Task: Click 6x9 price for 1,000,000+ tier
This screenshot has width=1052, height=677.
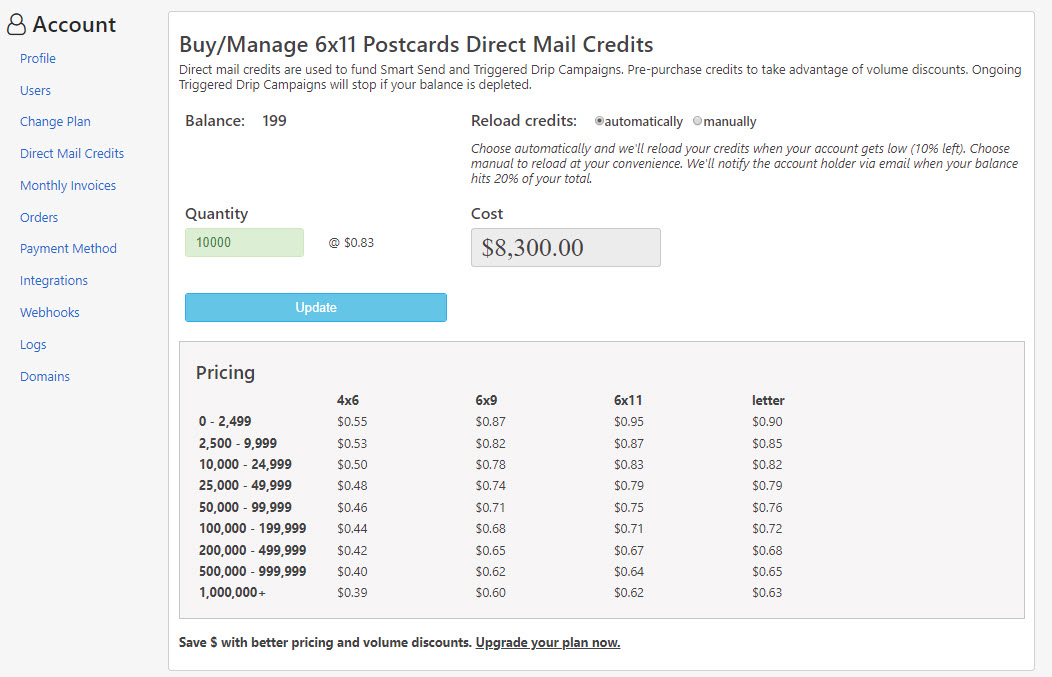Action: [x=490, y=592]
